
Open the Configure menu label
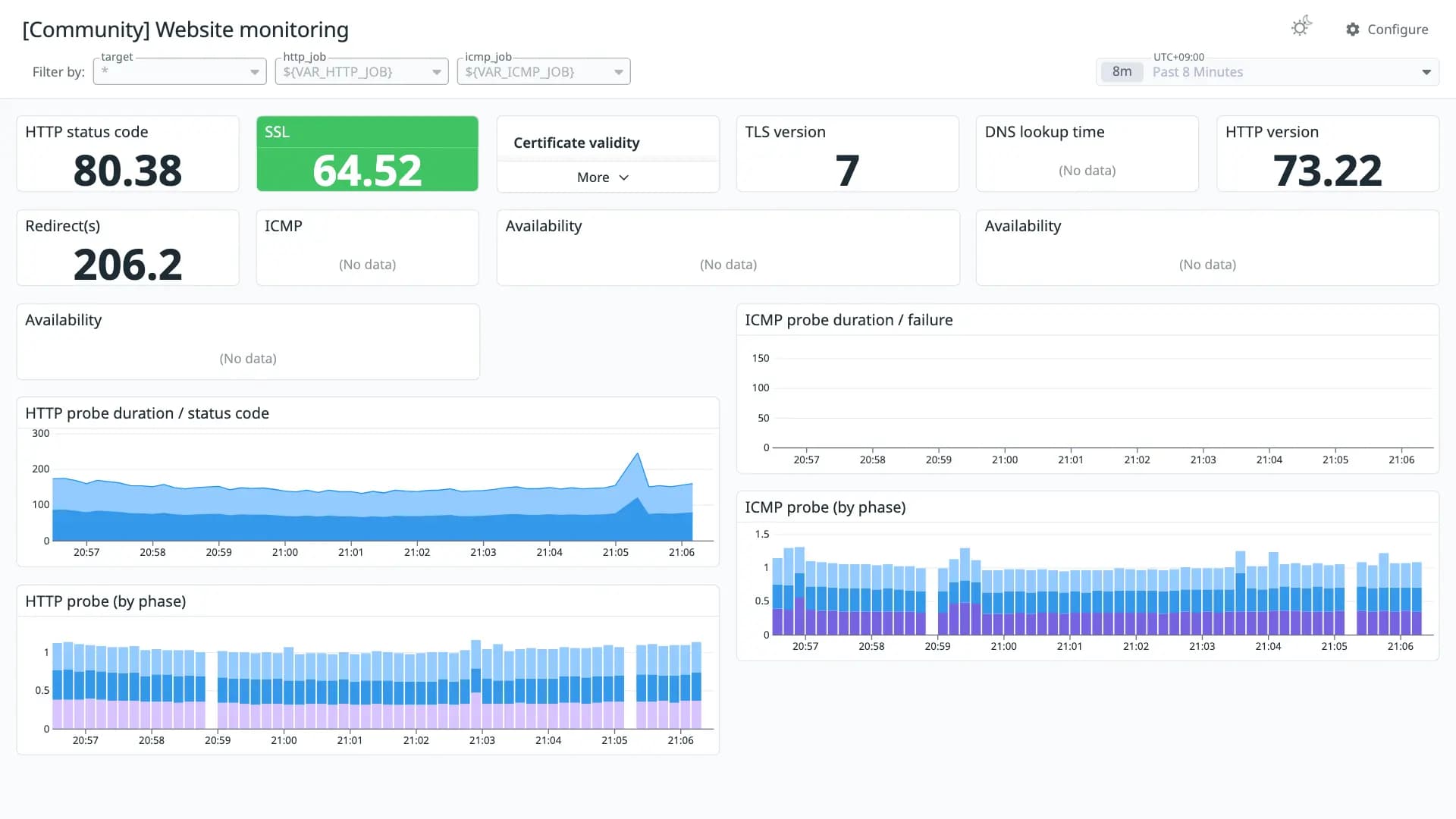[x=1398, y=29]
